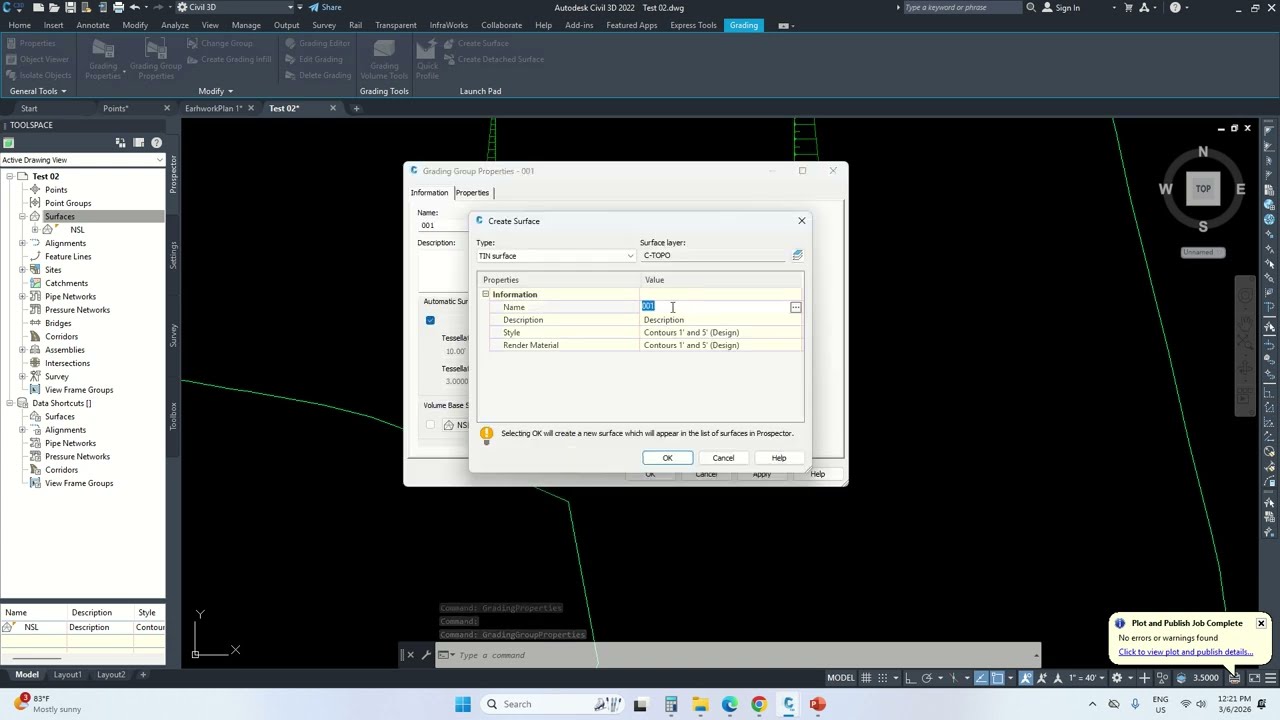Image resolution: width=1280 pixels, height=720 pixels.
Task: Open the Analyze ribbon tab
Action: (174, 25)
